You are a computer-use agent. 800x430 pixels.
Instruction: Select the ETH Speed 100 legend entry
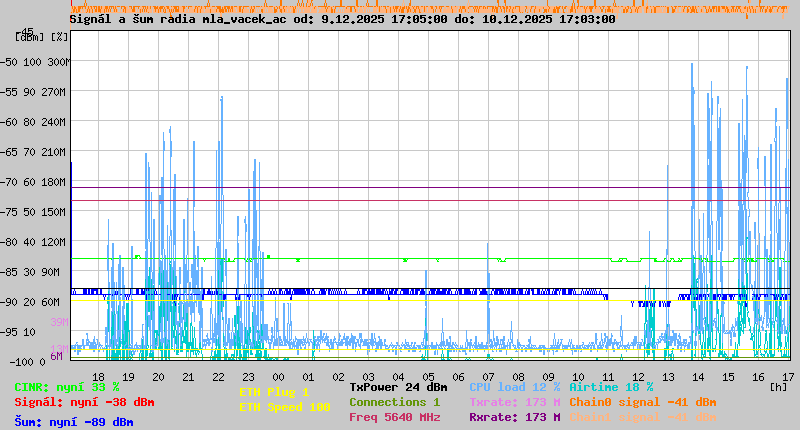[284, 407]
